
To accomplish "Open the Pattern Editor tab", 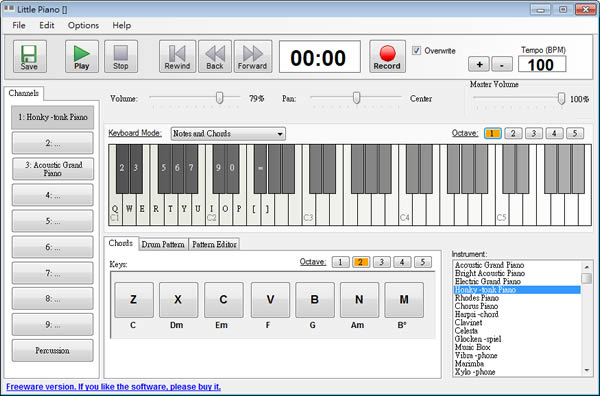I will pos(214,244).
